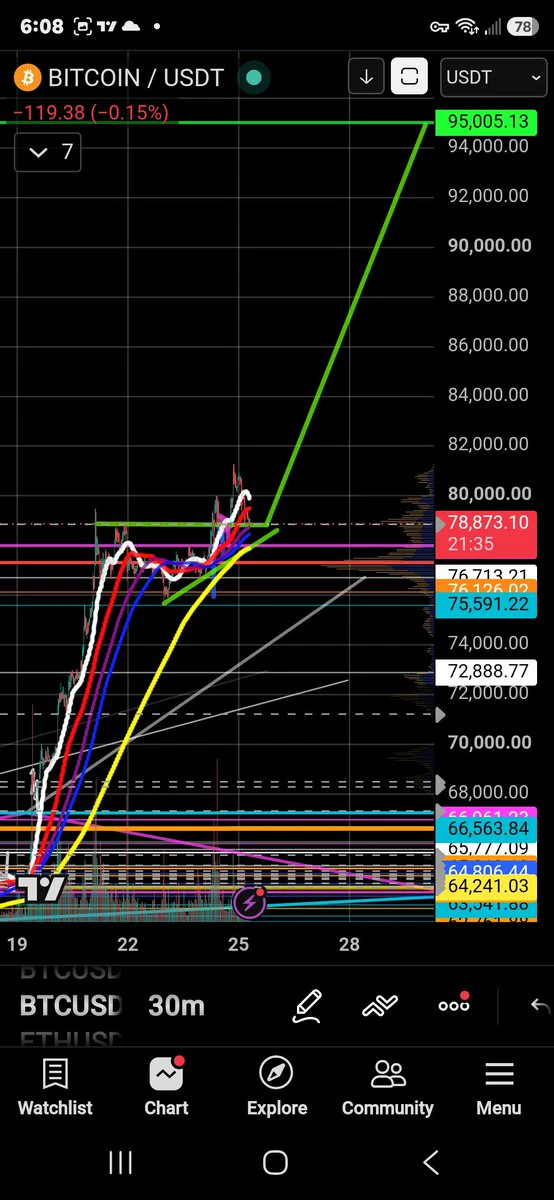The width and height of the screenshot is (554, 1200).
Task: Open the indicators wave icon
Action: 381,1006
